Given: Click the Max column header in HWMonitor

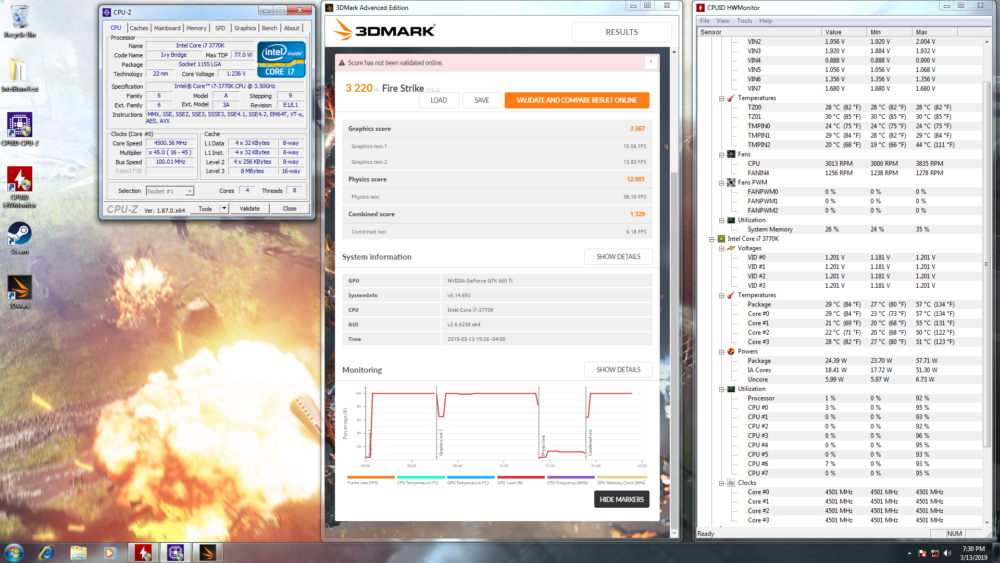Looking at the screenshot, I should (x=934, y=32).
